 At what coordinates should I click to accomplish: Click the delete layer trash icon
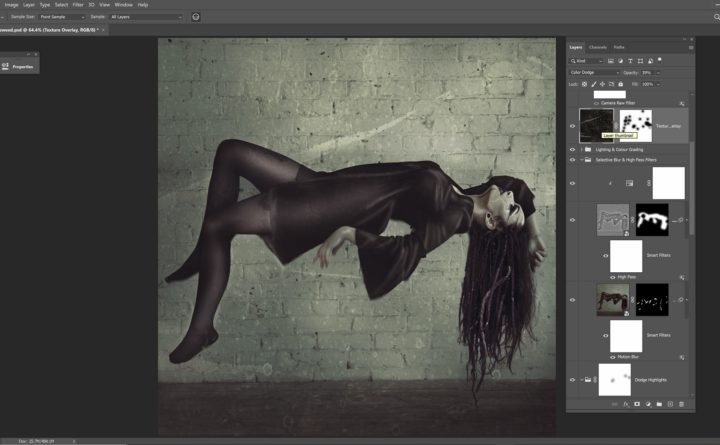682,404
